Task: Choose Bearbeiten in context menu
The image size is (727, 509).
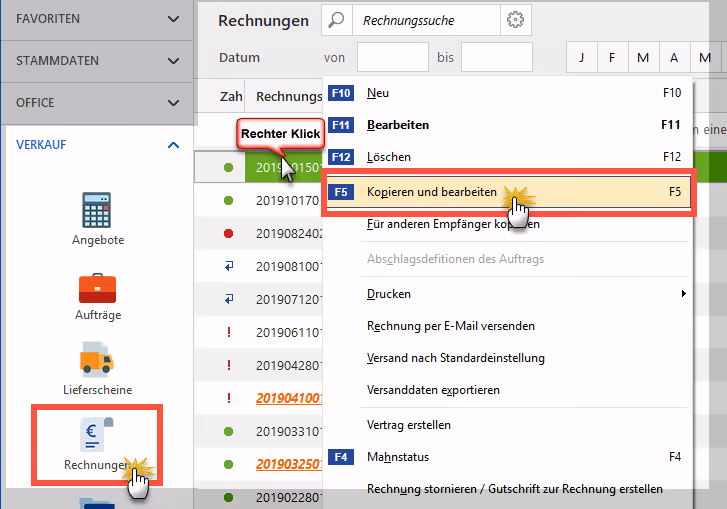Action: 508,125
